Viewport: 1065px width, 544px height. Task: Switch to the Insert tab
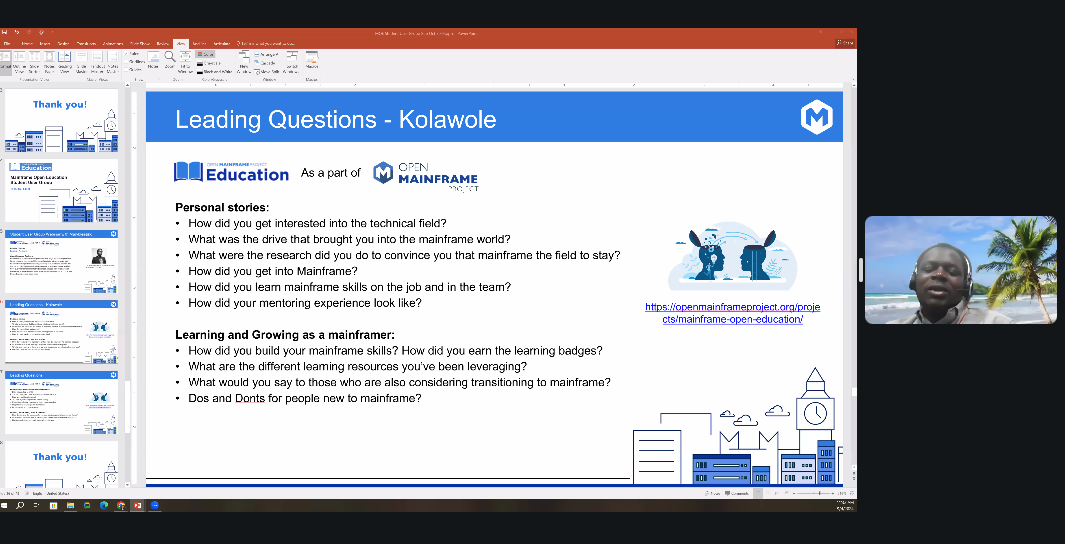(45, 43)
